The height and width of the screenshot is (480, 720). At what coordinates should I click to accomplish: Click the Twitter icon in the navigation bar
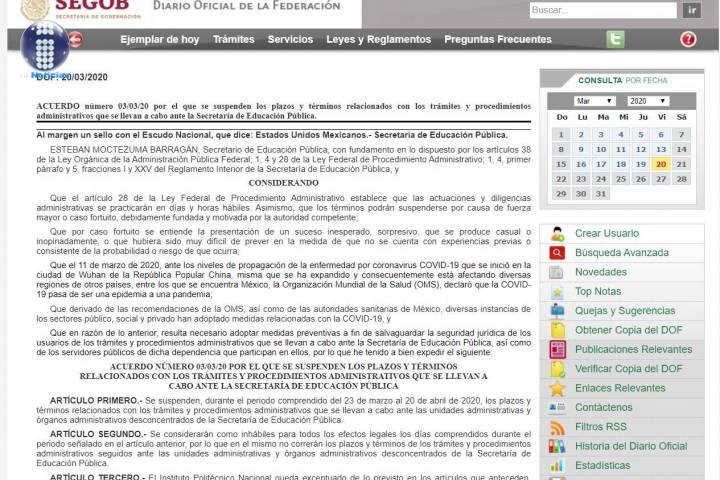615,40
